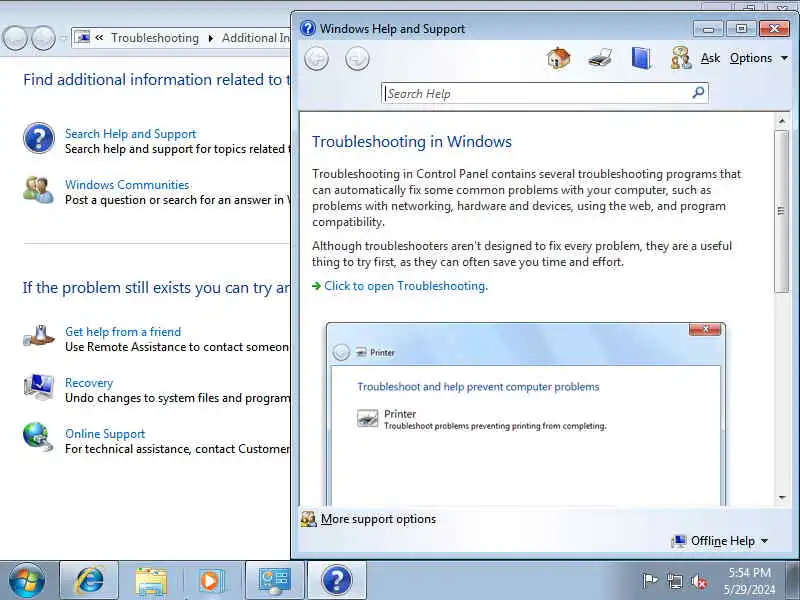800x600 pixels.
Task: Click the Recovery computer icon
Action: click(39, 388)
